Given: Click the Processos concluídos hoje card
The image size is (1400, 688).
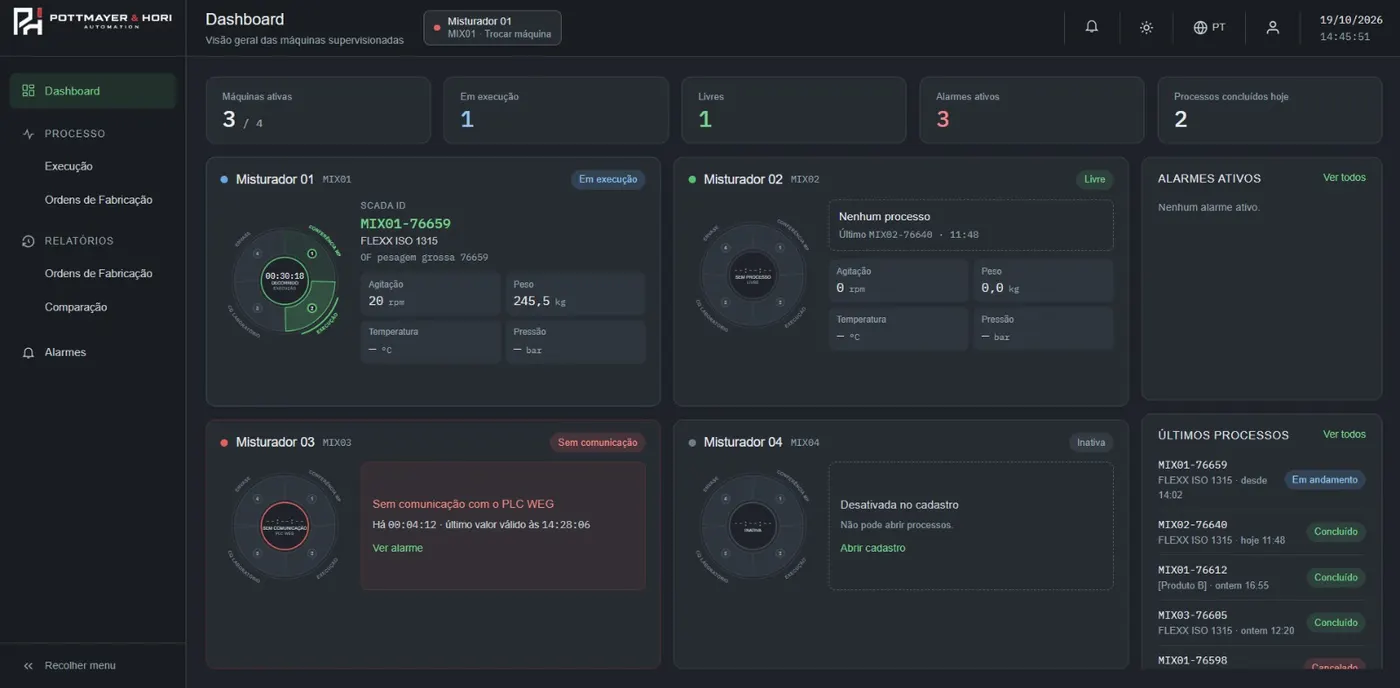Looking at the screenshot, I should (1270, 110).
